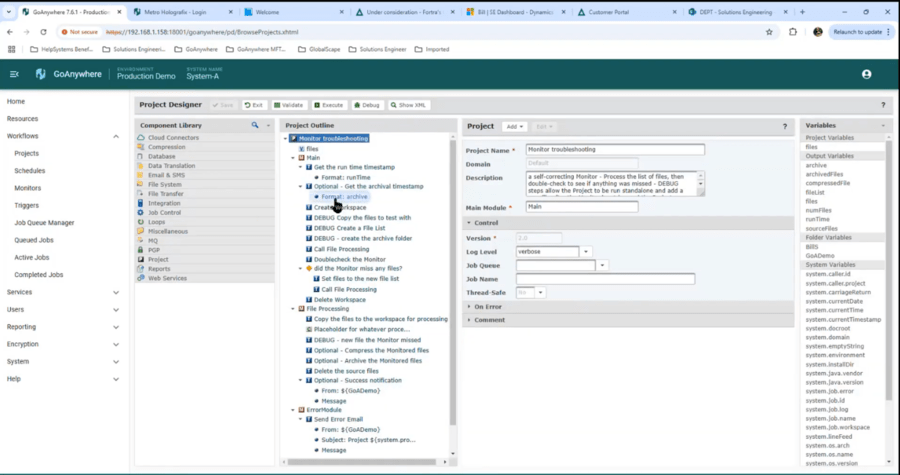
Task: Select the Delete Workspace tree task
Action: [x=340, y=299]
